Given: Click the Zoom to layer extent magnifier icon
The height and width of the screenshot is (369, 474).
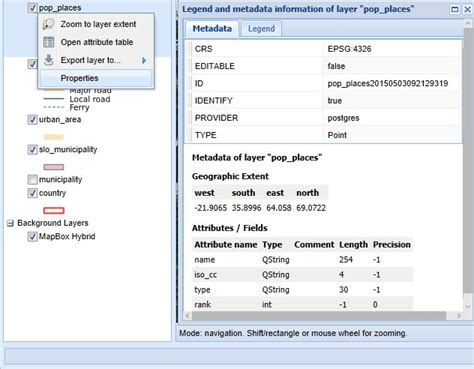Looking at the screenshot, I should coord(49,24).
